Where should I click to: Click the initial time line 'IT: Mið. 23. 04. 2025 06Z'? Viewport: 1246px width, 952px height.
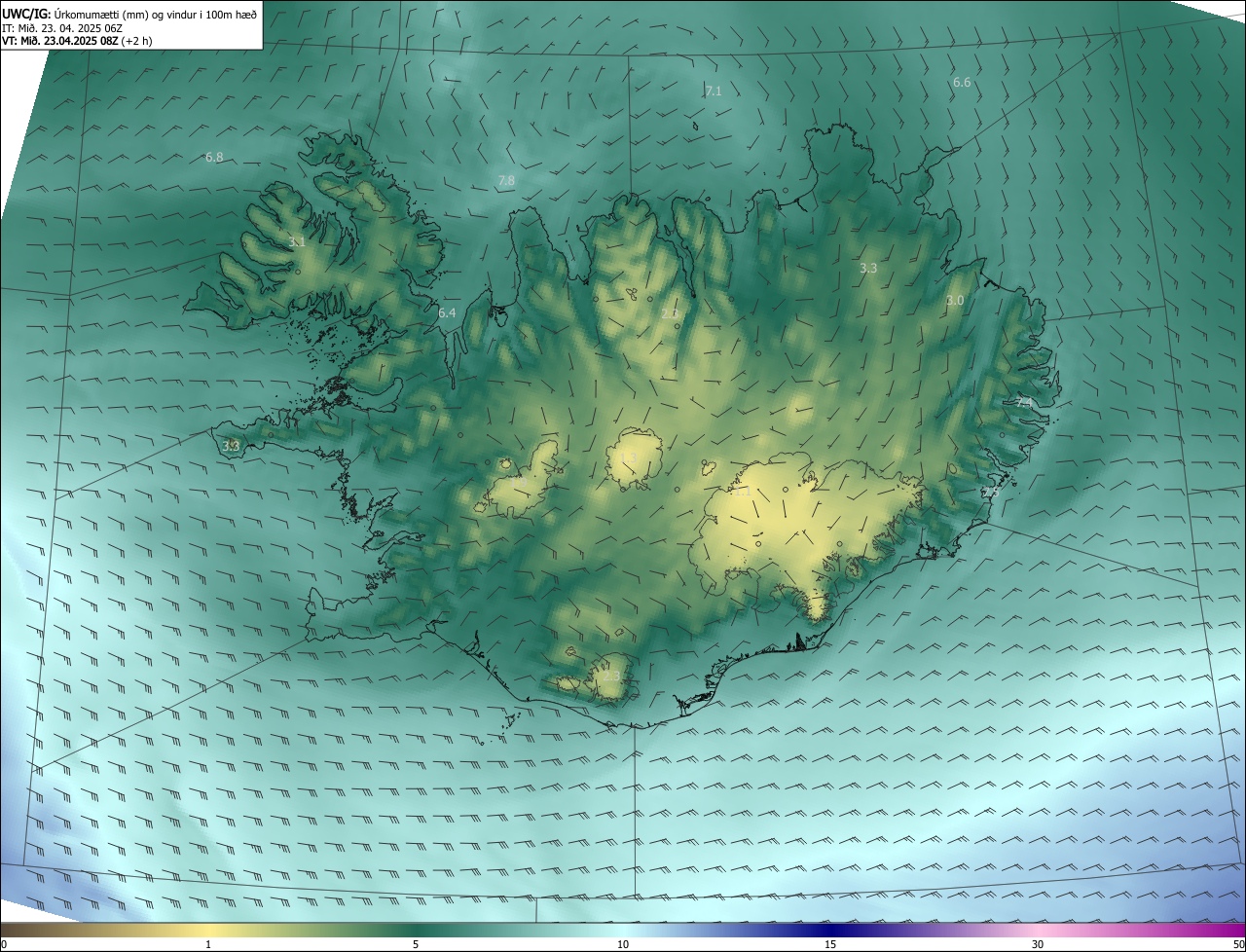click(x=62, y=27)
